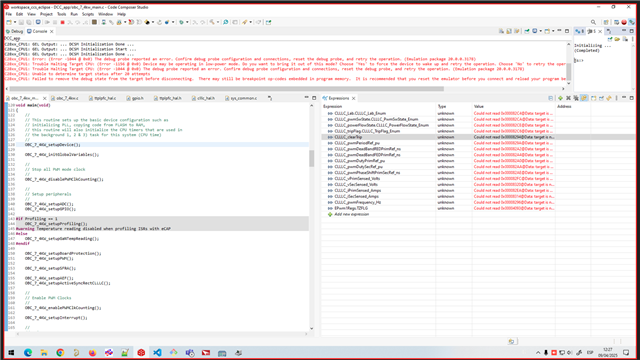
Task: Click 'Add new expression' row text
Action: (351, 214)
